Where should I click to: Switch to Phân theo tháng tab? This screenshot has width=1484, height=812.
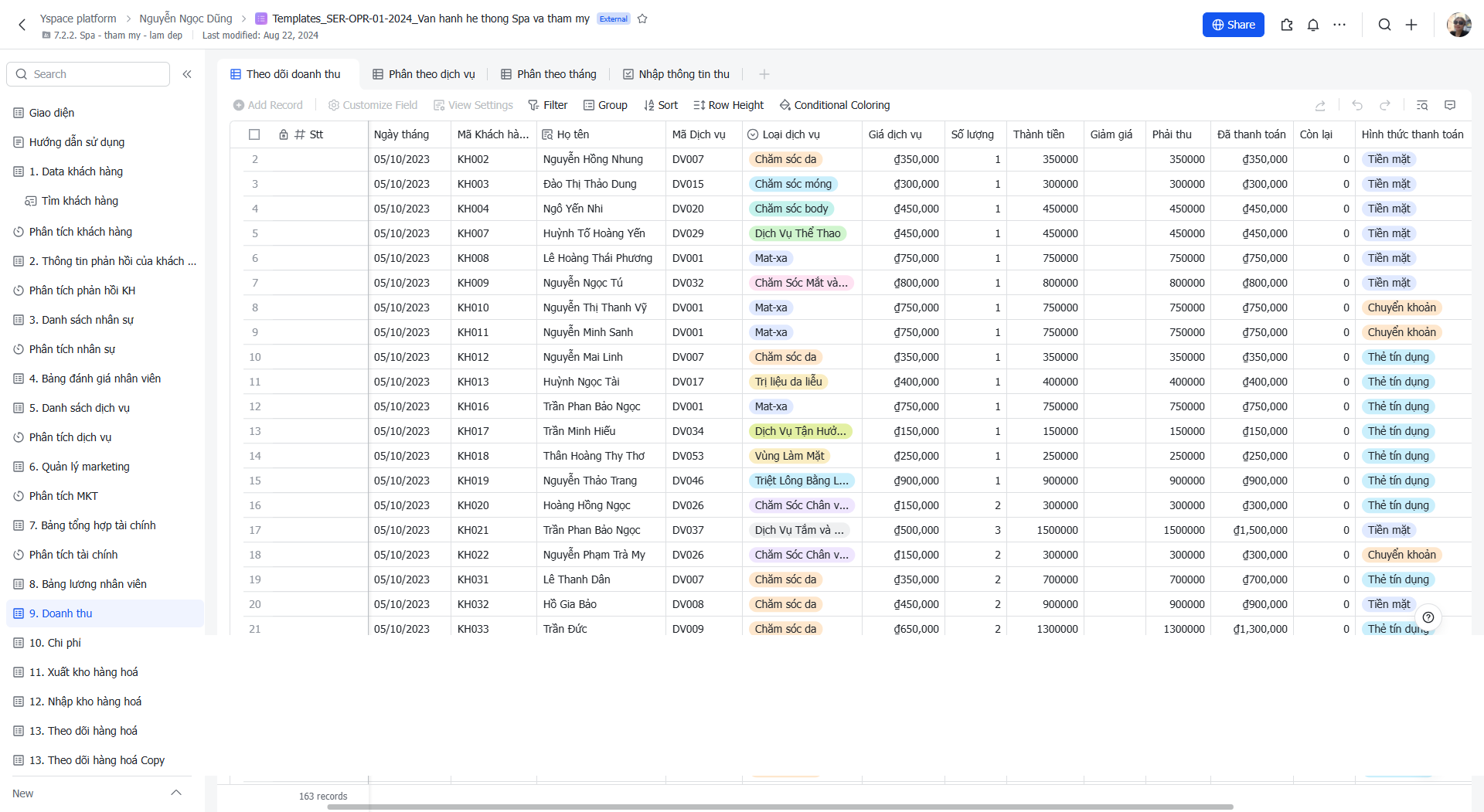(x=549, y=74)
